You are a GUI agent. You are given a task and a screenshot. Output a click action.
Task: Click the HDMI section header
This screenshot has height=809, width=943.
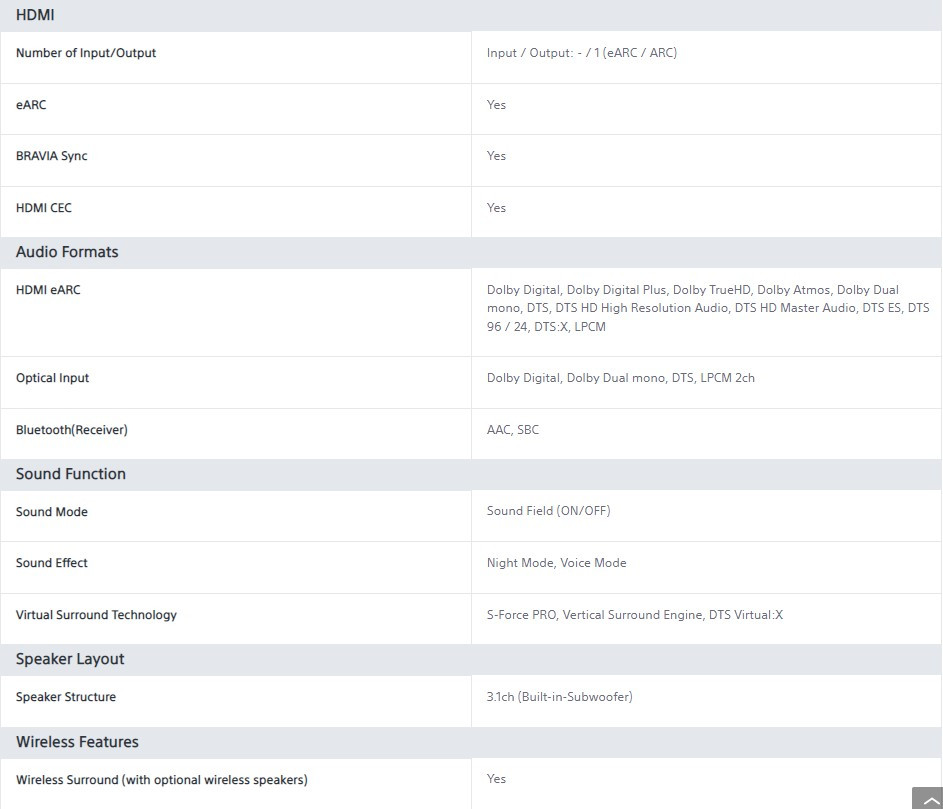pos(35,15)
